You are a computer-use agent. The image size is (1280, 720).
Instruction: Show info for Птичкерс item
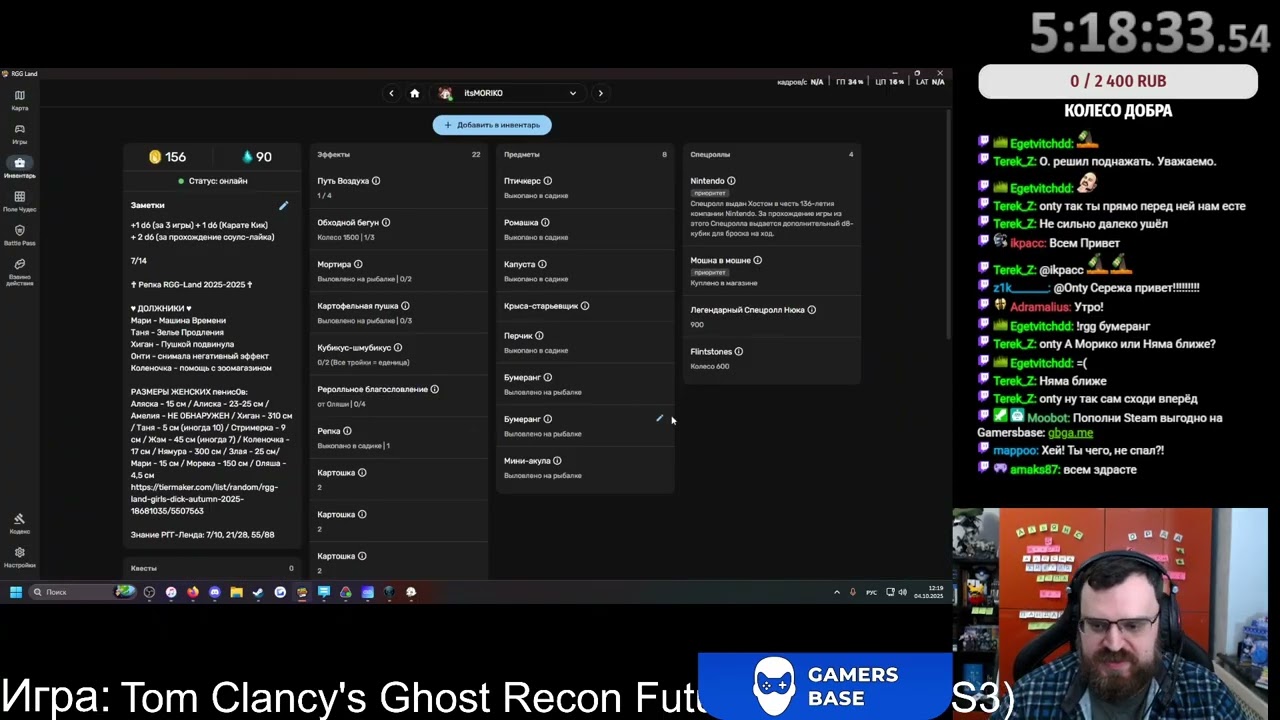(547, 181)
